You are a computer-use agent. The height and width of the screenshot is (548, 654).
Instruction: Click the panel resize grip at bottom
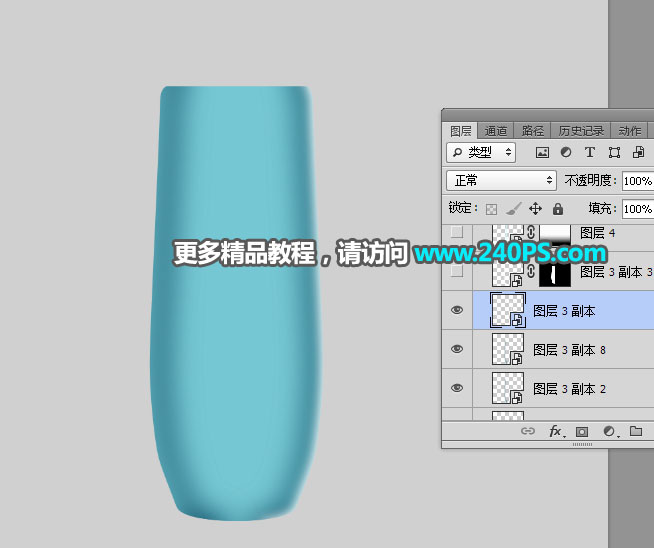click(x=582, y=445)
